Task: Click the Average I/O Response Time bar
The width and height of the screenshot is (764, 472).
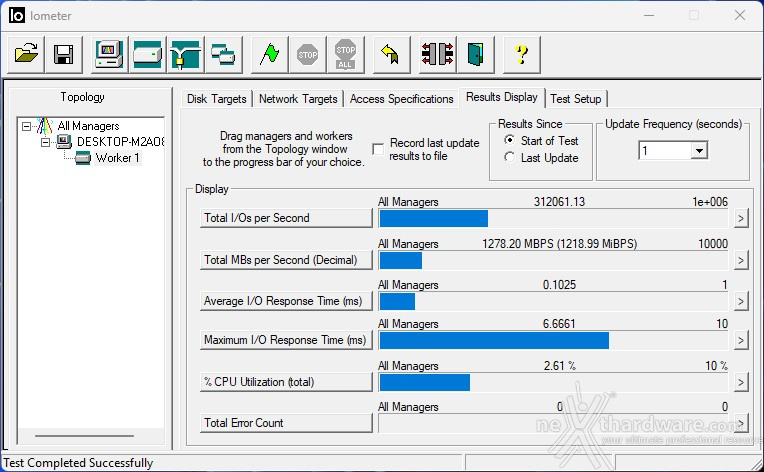Action: coord(553,302)
